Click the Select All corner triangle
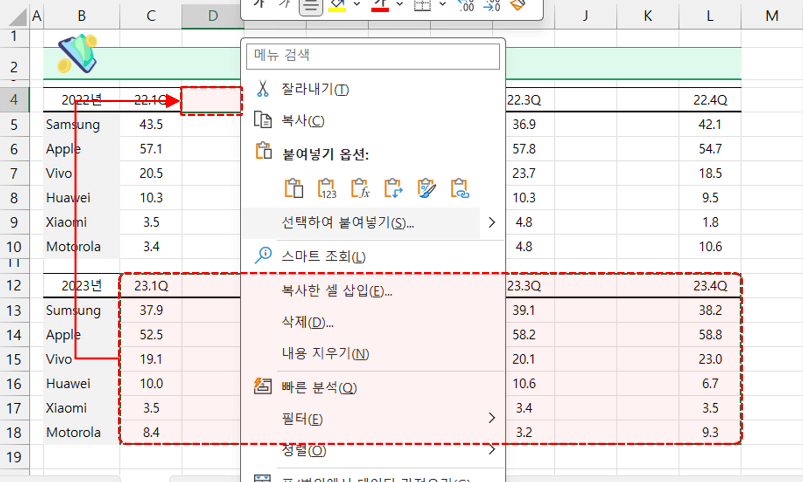Image resolution: width=803 pixels, height=482 pixels. [18, 17]
